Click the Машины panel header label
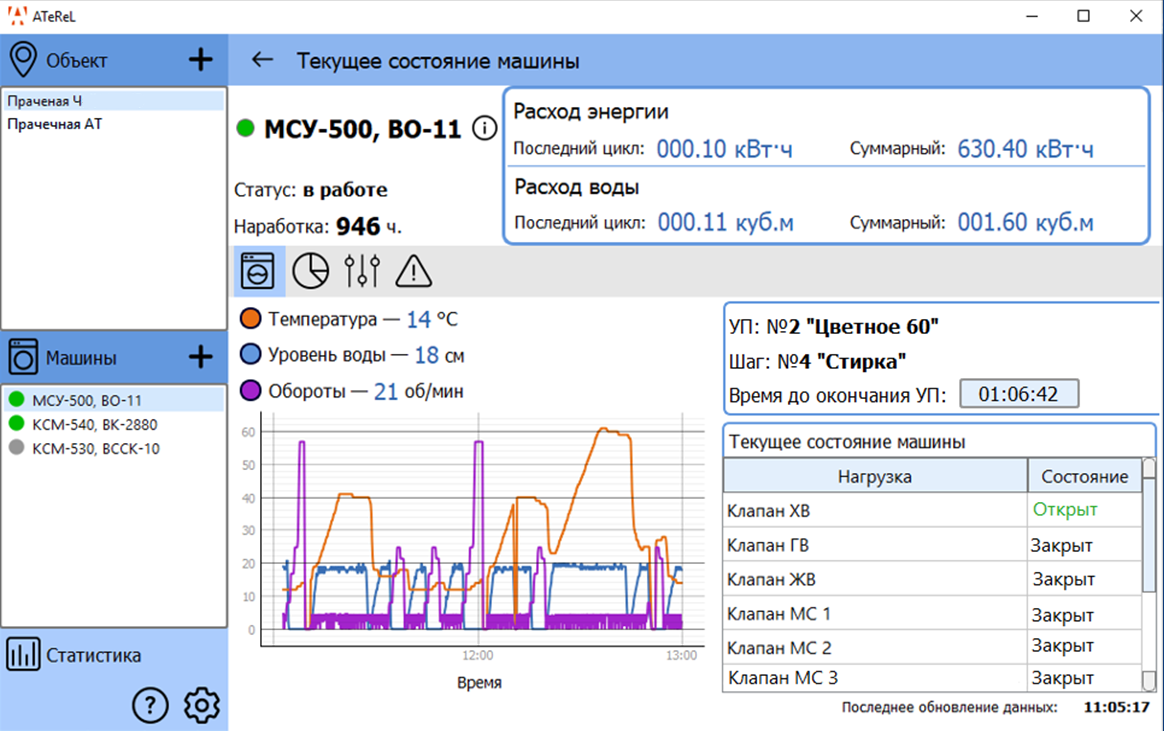This screenshot has width=1164, height=731. [x=81, y=358]
